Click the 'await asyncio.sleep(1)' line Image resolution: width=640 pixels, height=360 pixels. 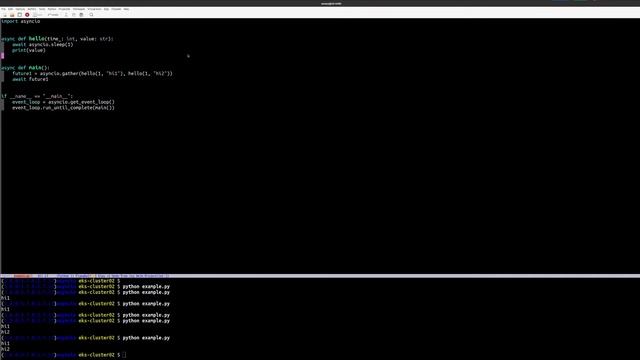click(42, 44)
